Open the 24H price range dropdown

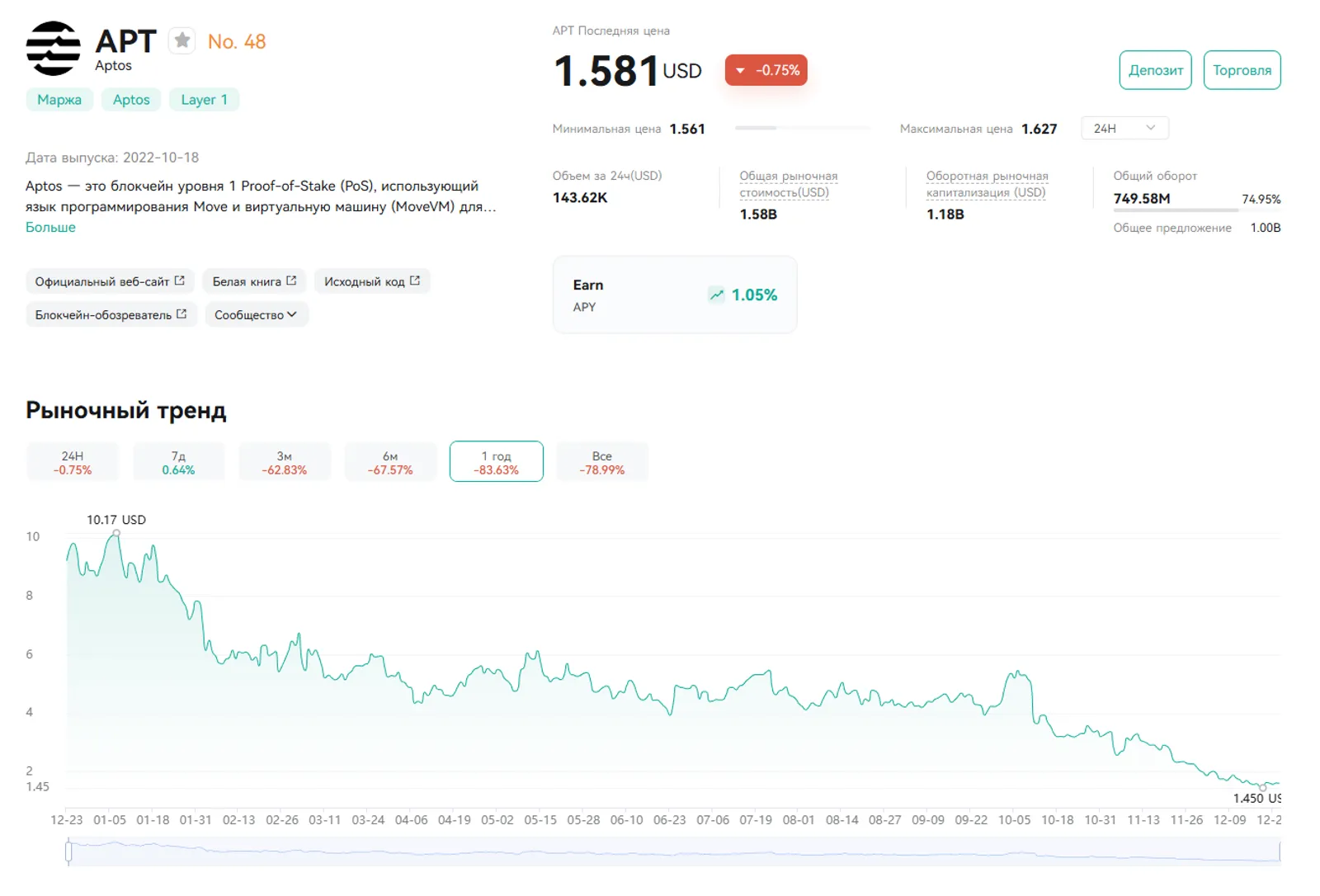coord(1124,128)
